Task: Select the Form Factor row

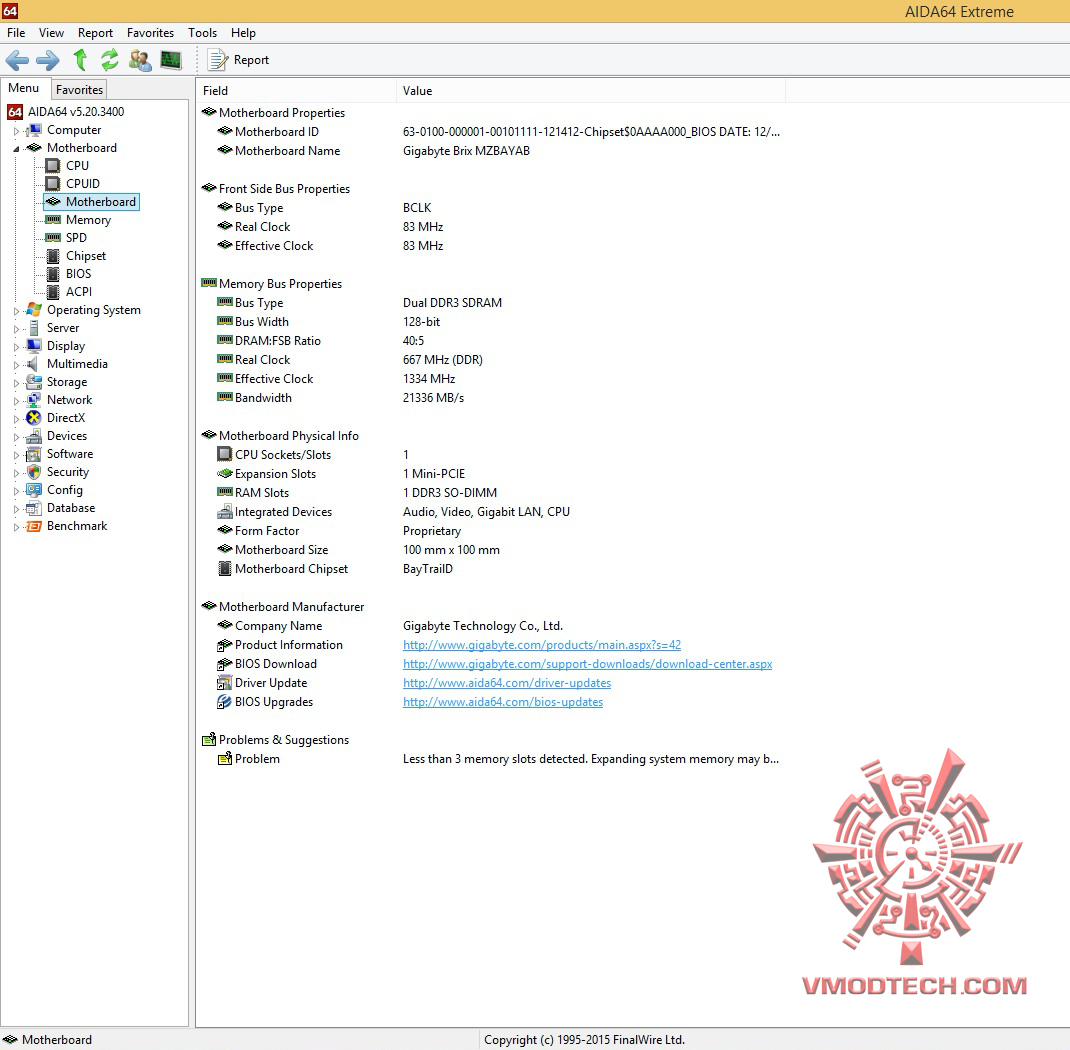Action: point(491,531)
